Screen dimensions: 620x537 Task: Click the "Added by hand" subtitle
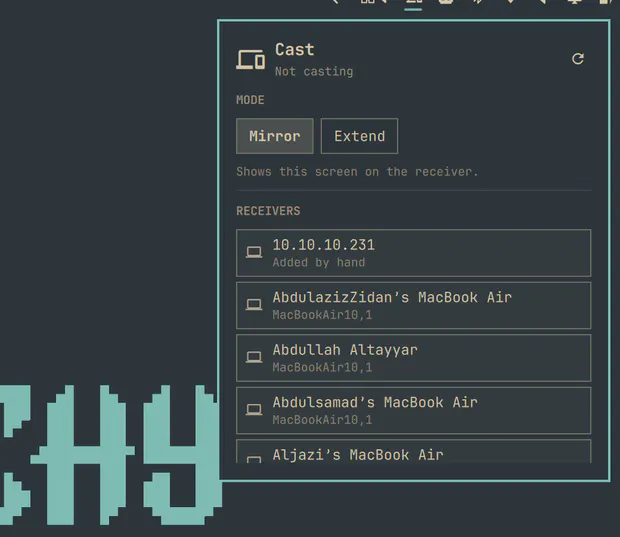point(319,263)
